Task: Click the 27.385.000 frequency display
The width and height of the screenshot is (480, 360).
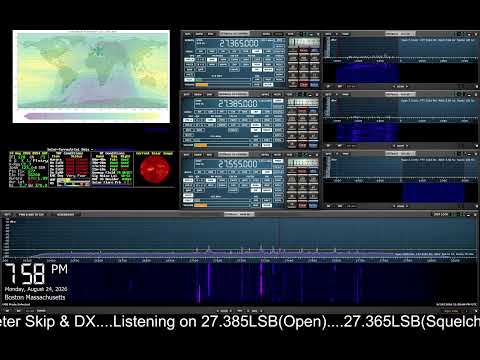Action: click(238, 104)
